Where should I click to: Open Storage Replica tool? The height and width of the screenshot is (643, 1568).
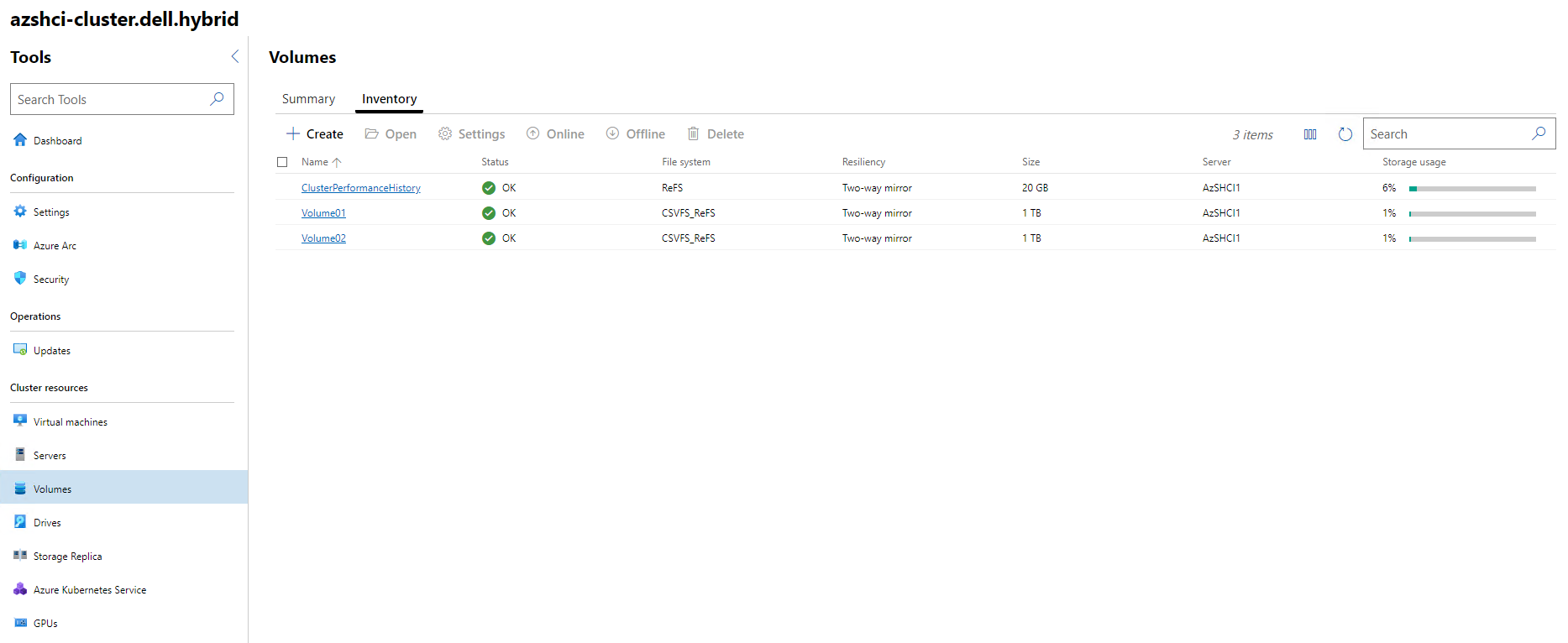67,557
